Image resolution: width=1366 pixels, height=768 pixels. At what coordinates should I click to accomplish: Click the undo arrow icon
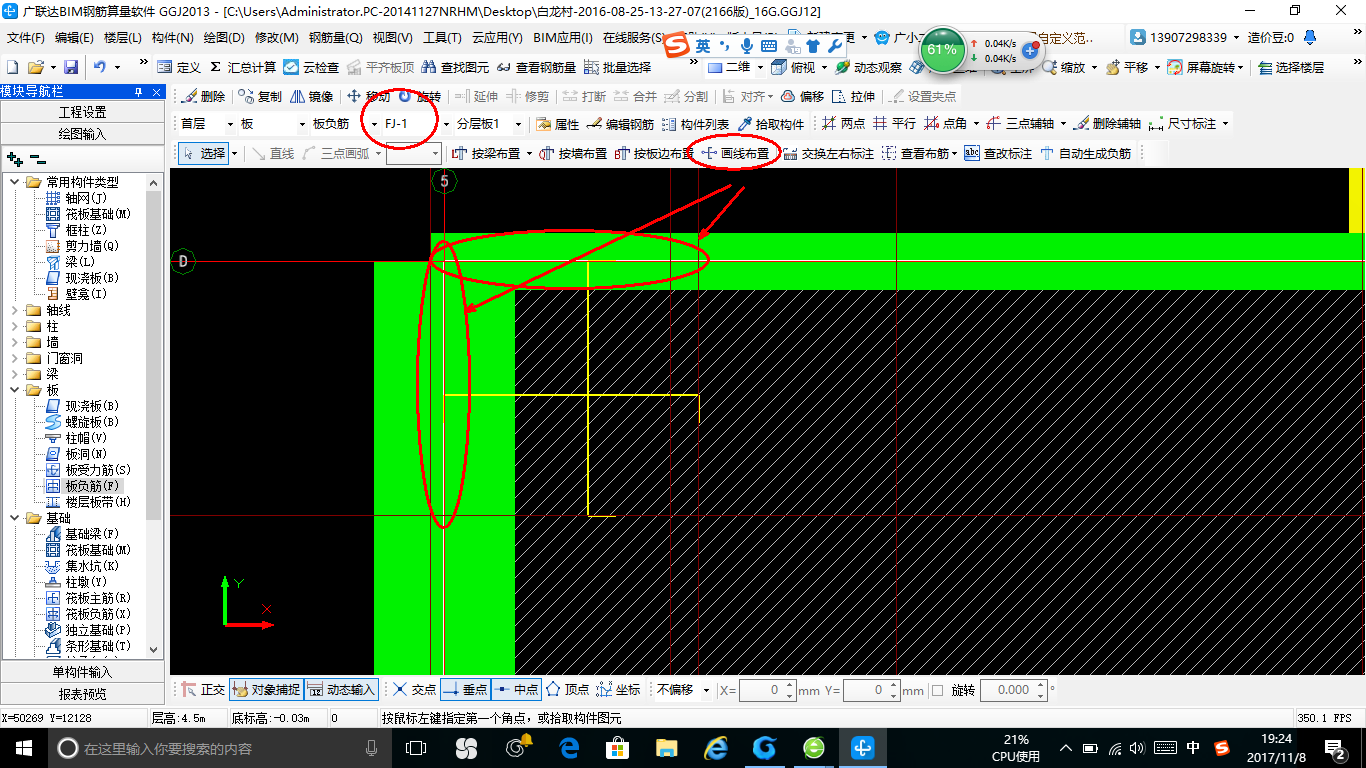(x=100, y=67)
